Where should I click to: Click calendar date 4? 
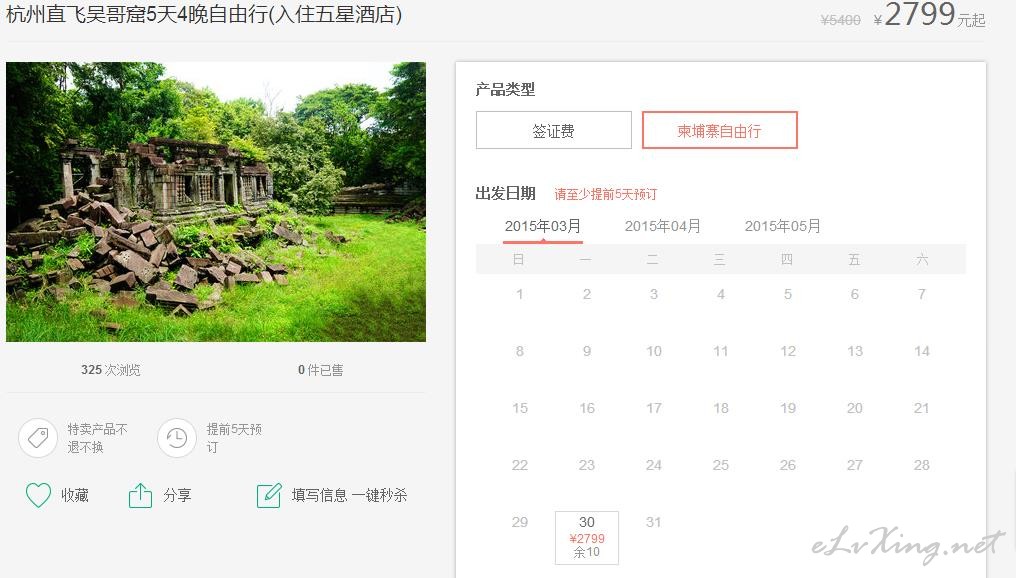[721, 294]
